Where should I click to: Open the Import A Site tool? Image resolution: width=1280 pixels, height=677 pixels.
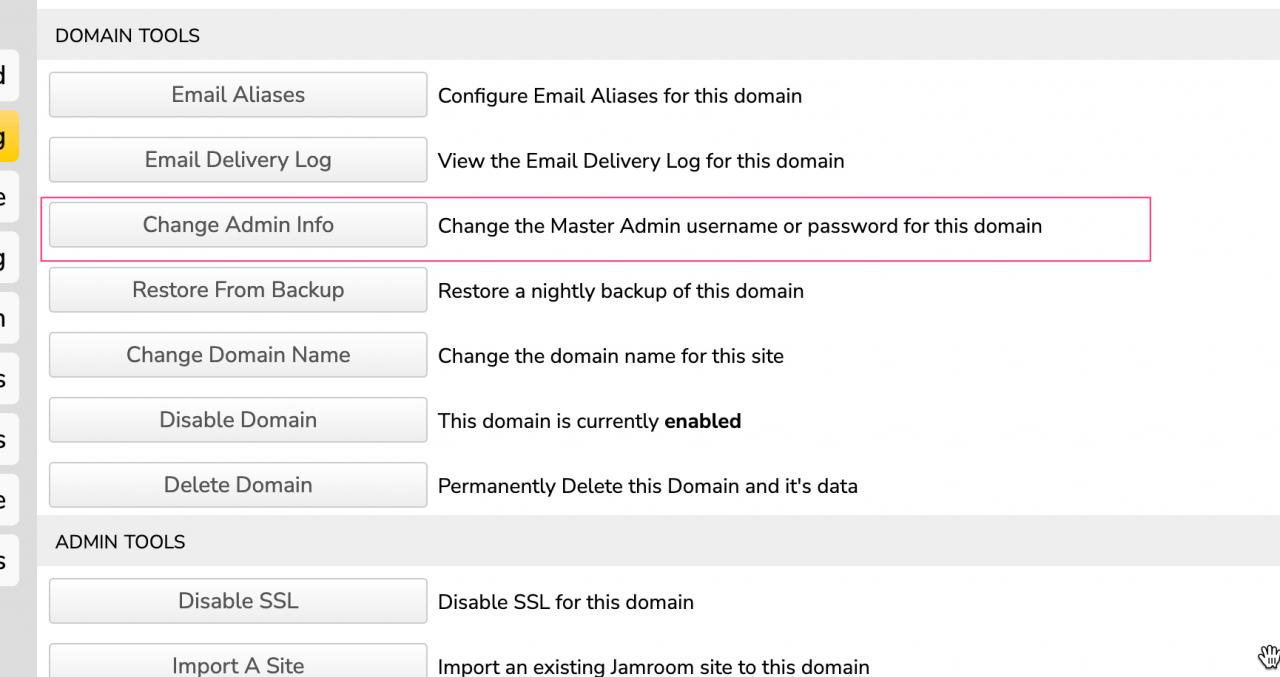[238, 662]
